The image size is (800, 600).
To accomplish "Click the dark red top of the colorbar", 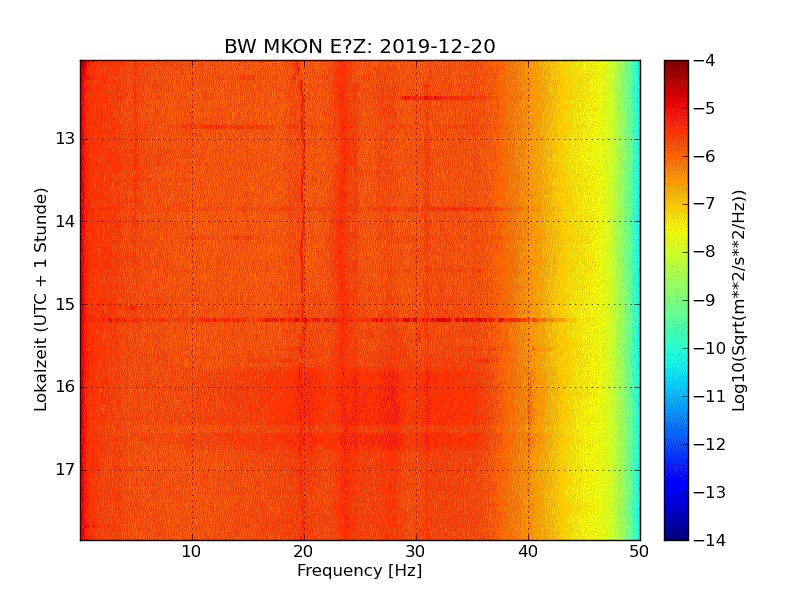I will click(677, 71).
